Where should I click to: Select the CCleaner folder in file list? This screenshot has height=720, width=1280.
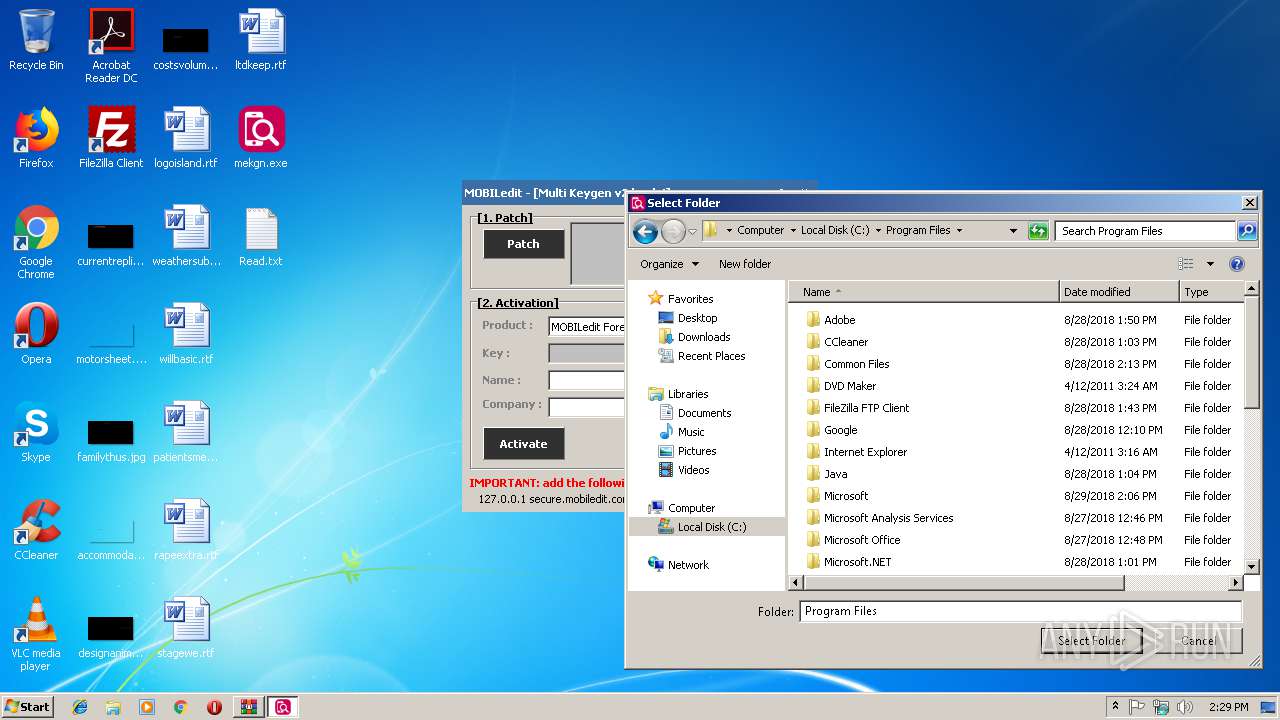[x=846, y=342]
